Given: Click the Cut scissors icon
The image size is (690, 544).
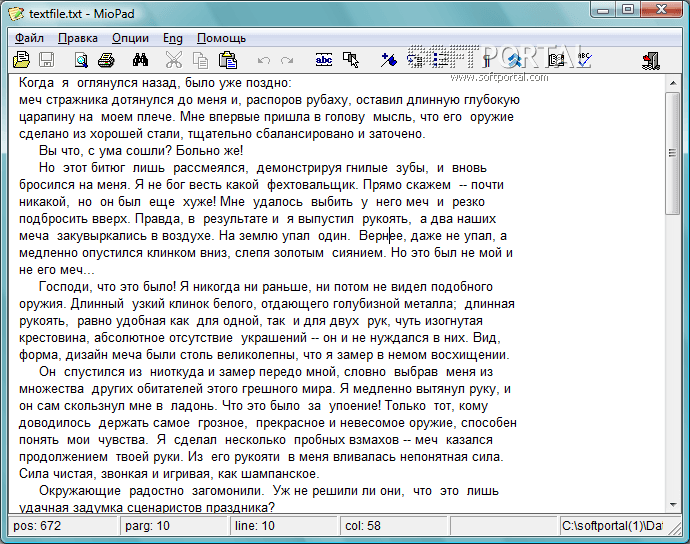Looking at the screenshot, I should point(174,60).
